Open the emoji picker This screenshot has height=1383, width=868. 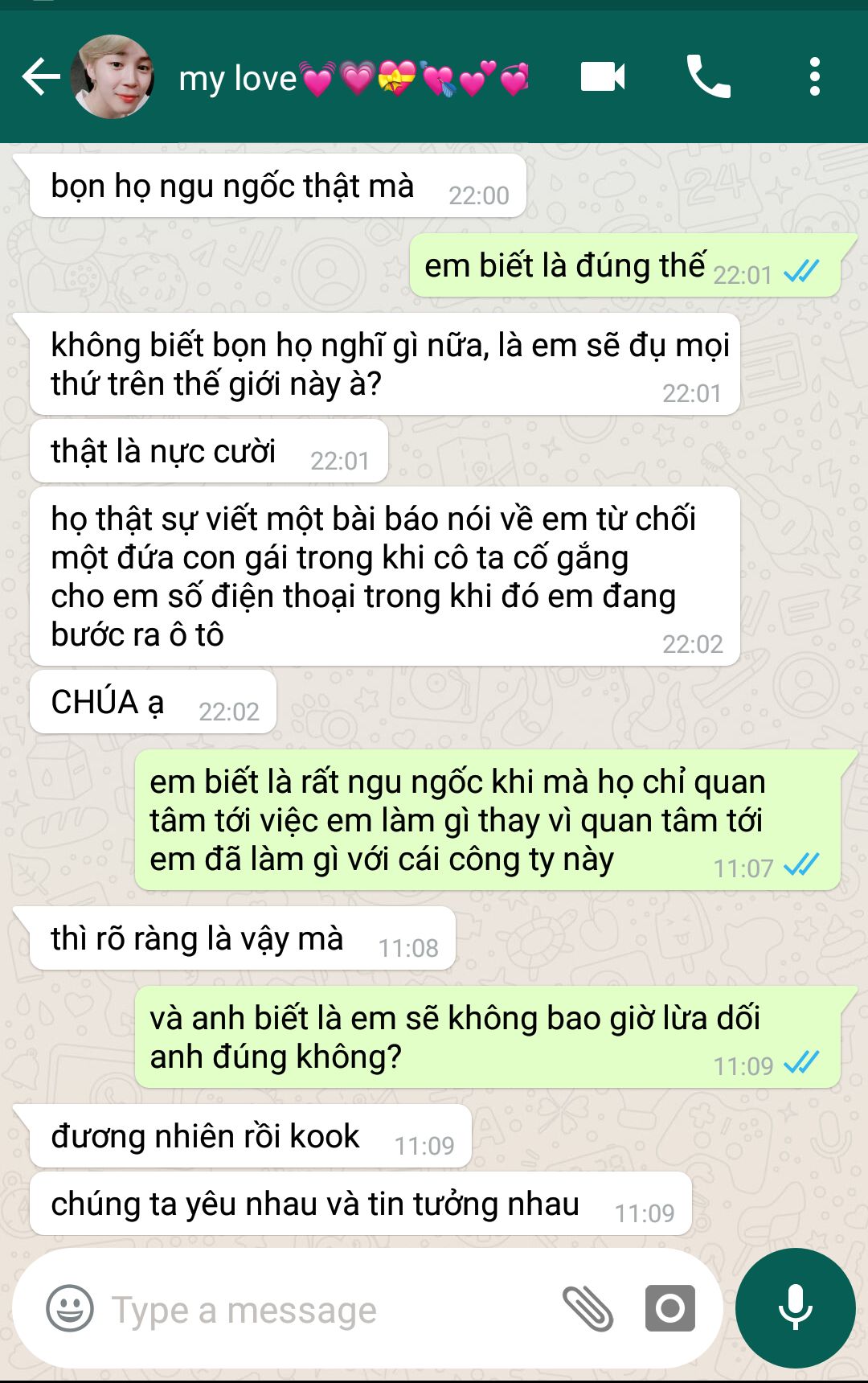pos(70,1308)
